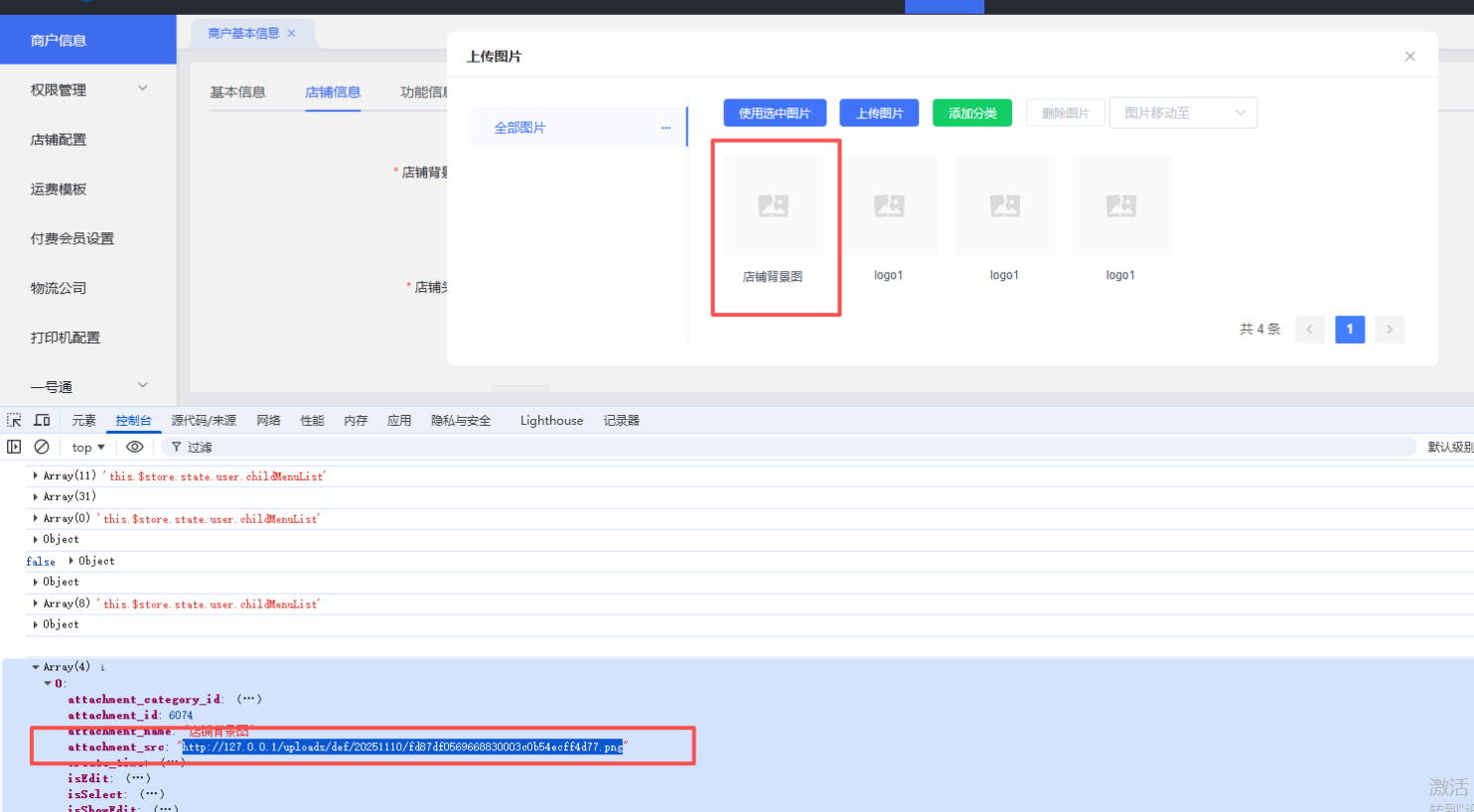Go to next page in image pagination

point(1389,330)
